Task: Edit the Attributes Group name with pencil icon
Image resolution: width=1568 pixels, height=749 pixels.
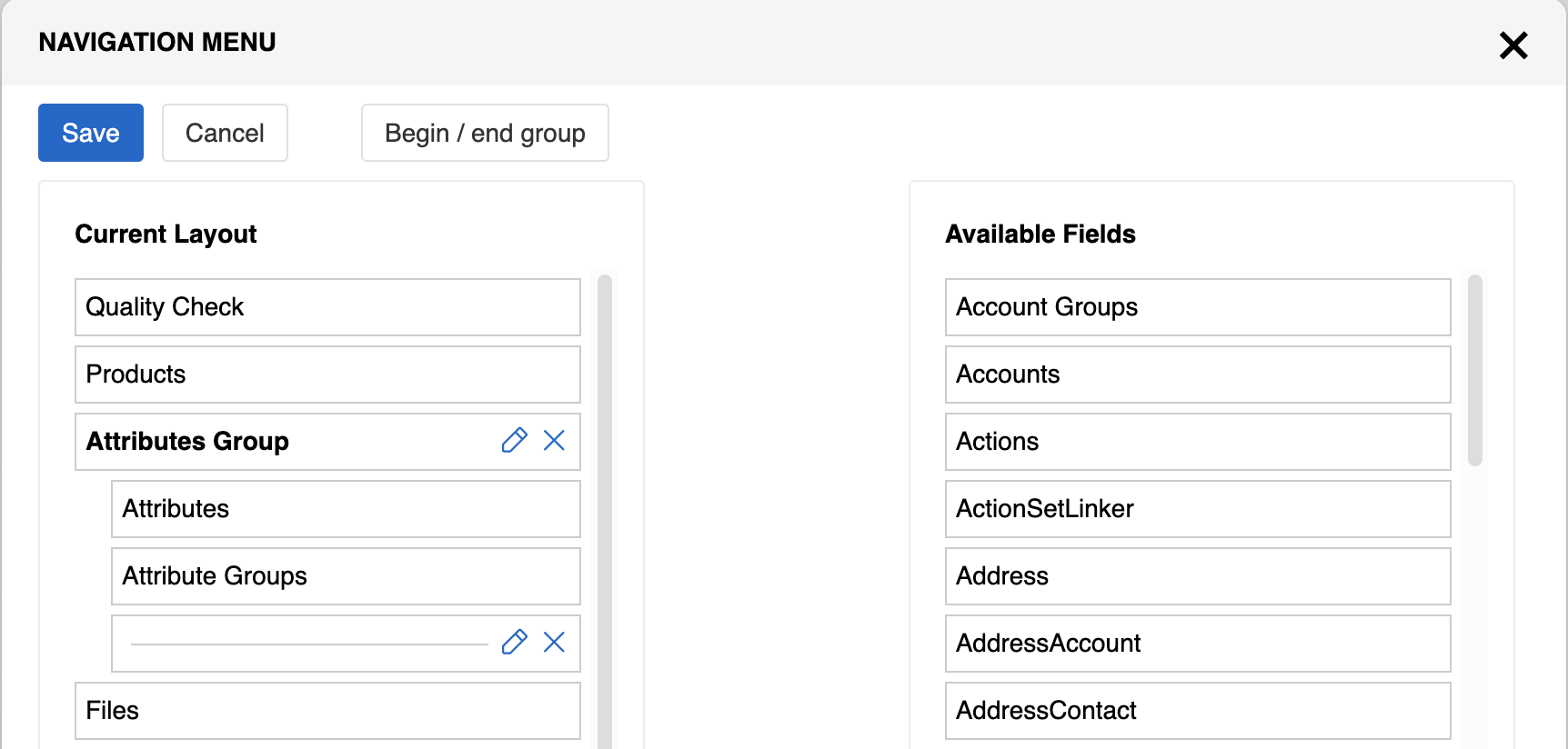Action: pos(514,441)
